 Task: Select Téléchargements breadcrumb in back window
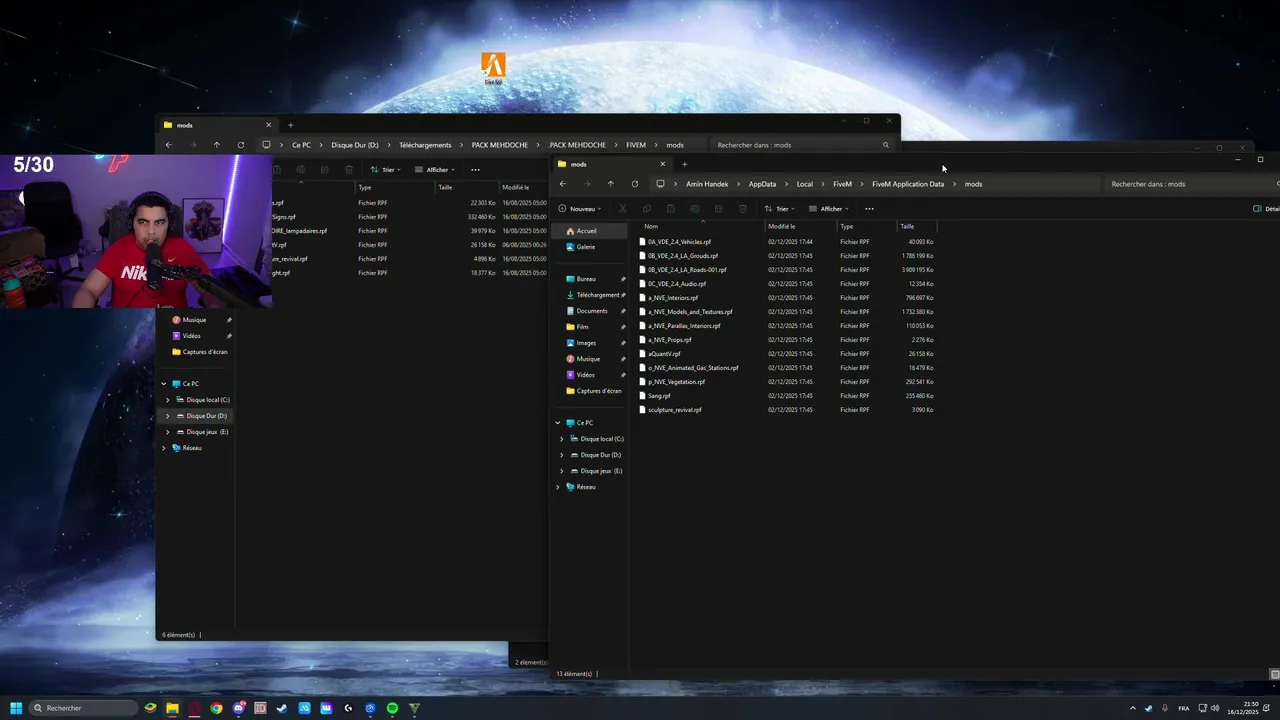[x=425, y=145]
